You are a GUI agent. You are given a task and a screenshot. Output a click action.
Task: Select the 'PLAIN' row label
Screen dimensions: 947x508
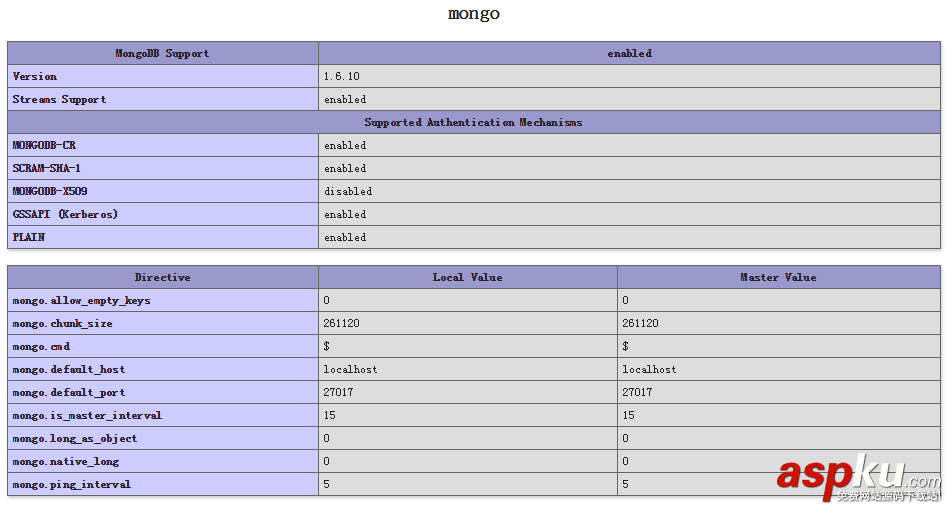(x=28, y=237)
